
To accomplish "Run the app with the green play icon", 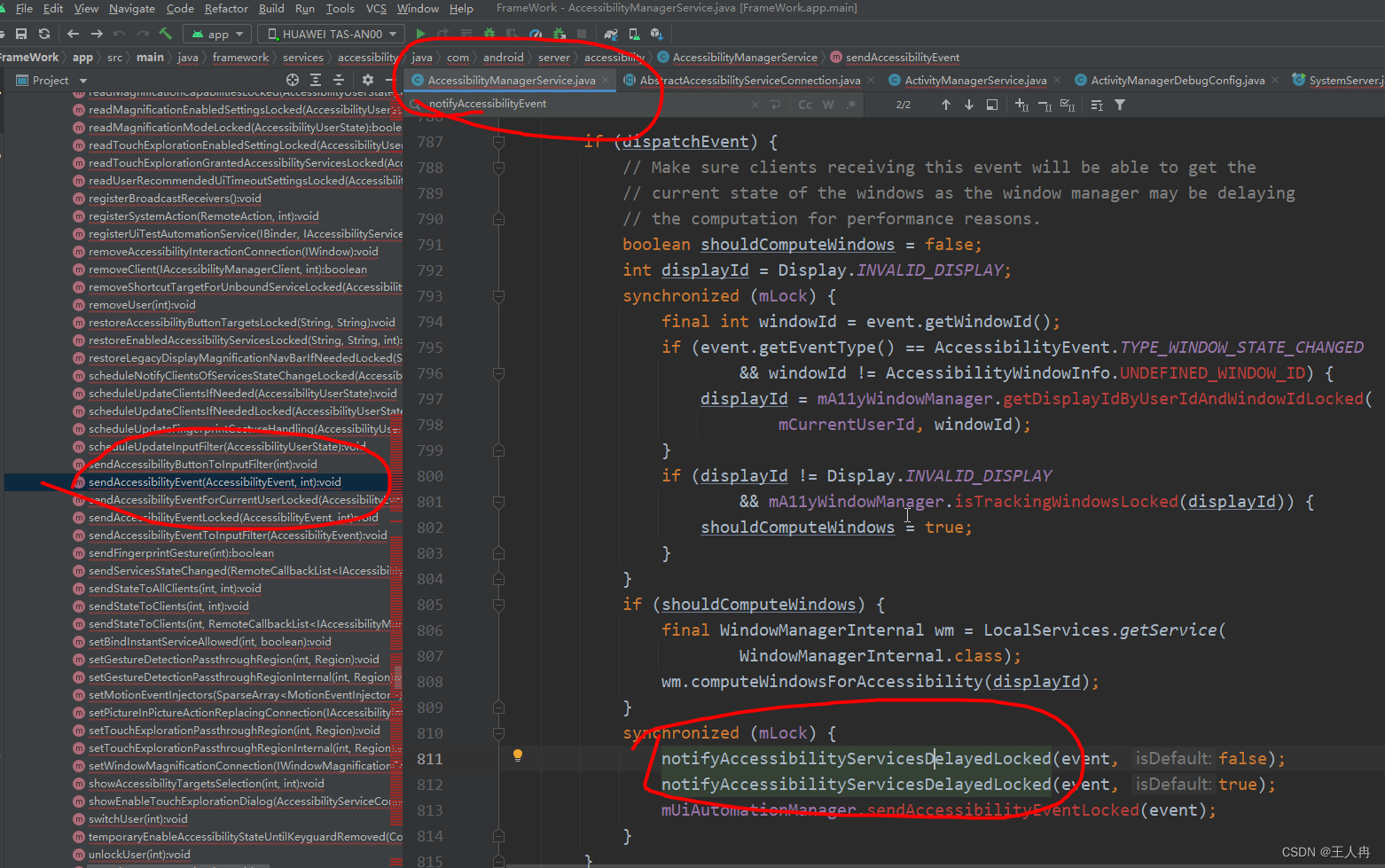I will pos(420,34).
